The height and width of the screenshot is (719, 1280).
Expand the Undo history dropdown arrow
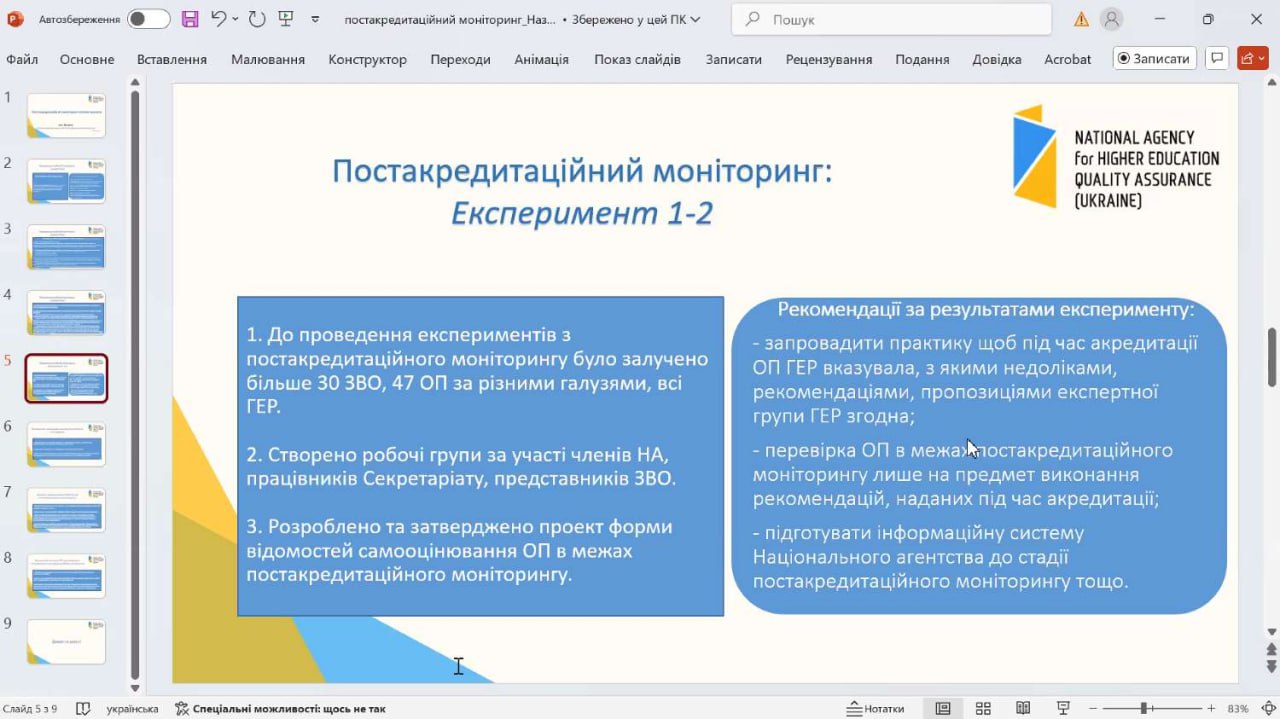pyautogui.click(x=235, y=20)
